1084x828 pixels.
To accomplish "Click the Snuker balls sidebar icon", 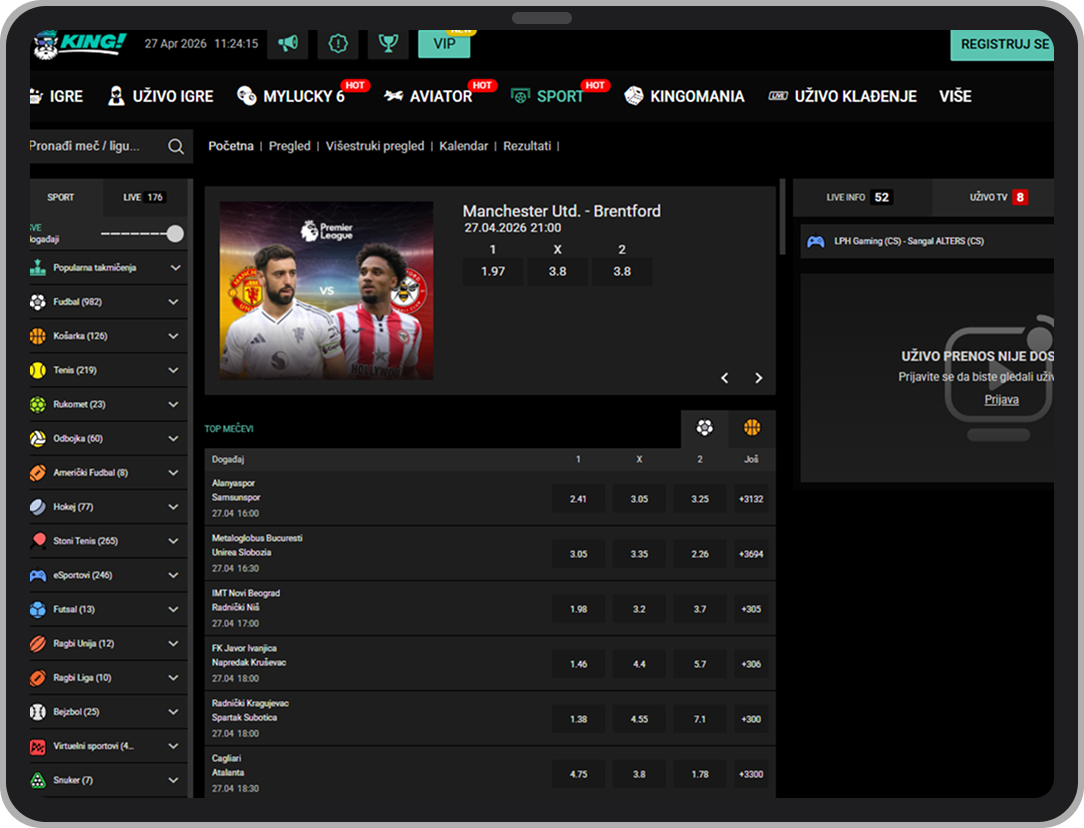I will 38,780.
